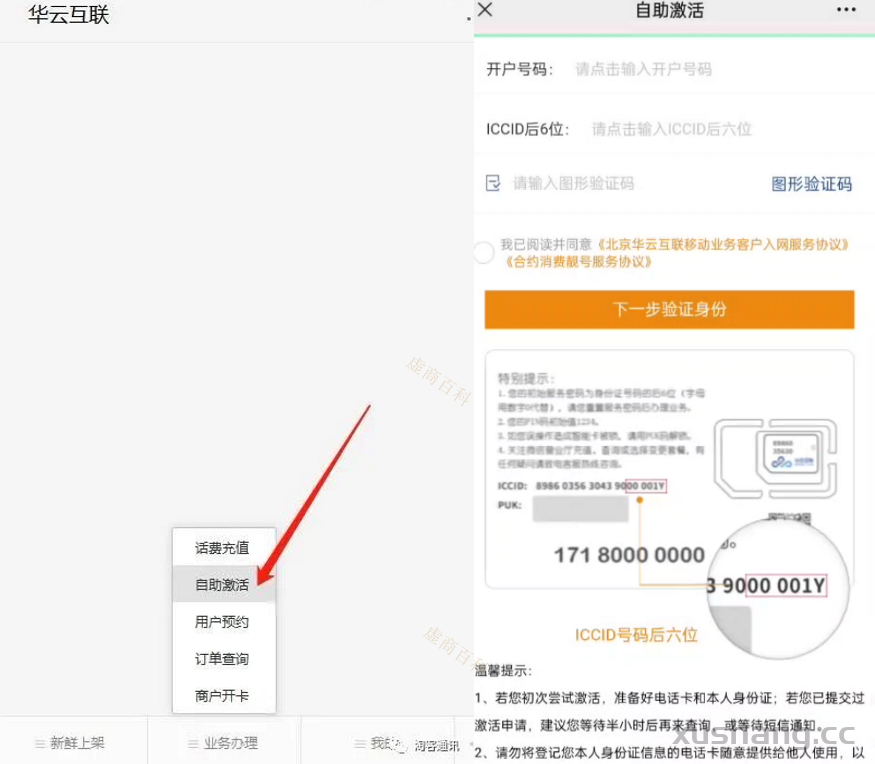Click the ICCID号码后六位 caption text

pos(636,635)
